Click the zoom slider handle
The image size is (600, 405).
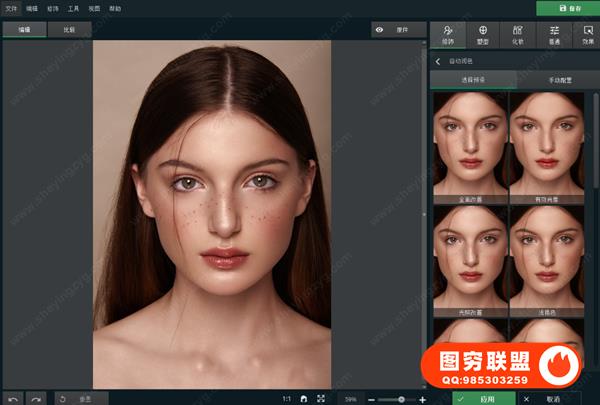click(400, 398)
